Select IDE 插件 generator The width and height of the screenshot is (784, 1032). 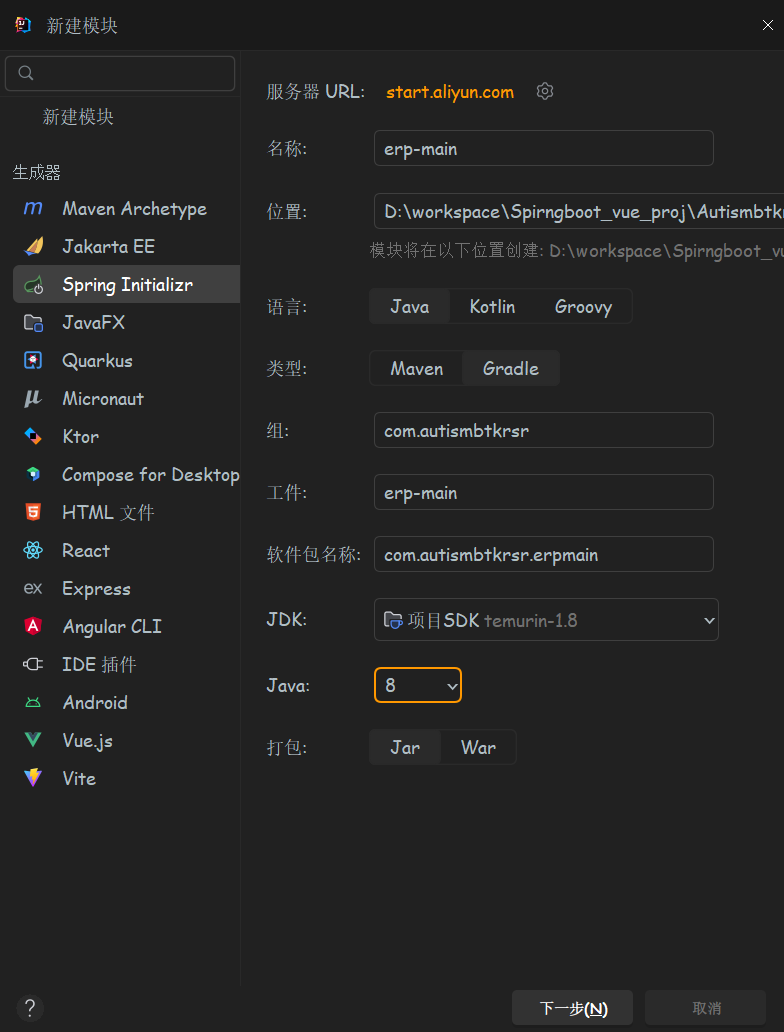click(126, 664)
